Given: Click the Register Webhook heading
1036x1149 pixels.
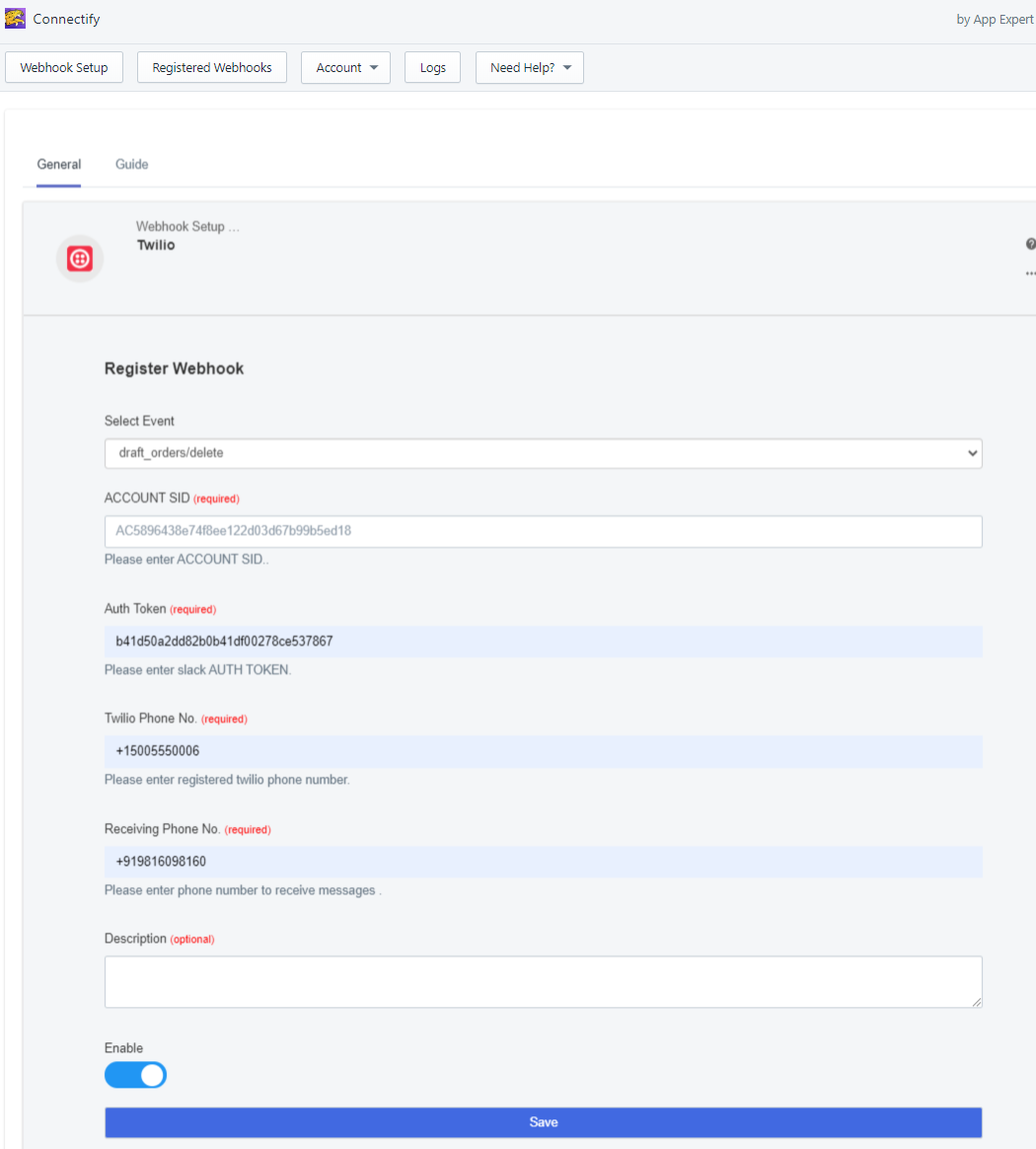Looking at the screenshot, I should 174,368.
